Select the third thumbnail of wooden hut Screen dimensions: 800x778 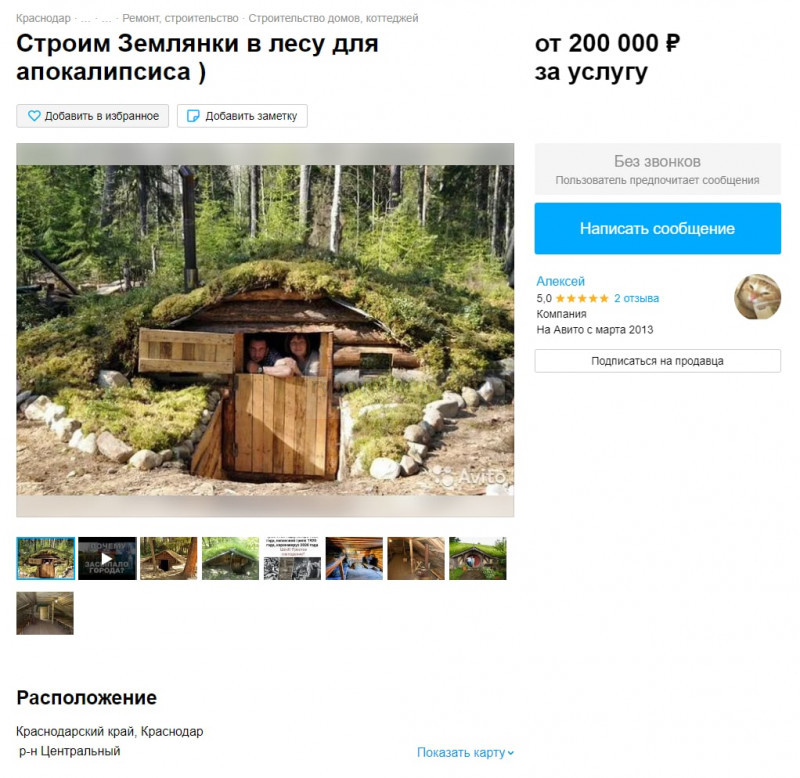click(x=169, y=558)
